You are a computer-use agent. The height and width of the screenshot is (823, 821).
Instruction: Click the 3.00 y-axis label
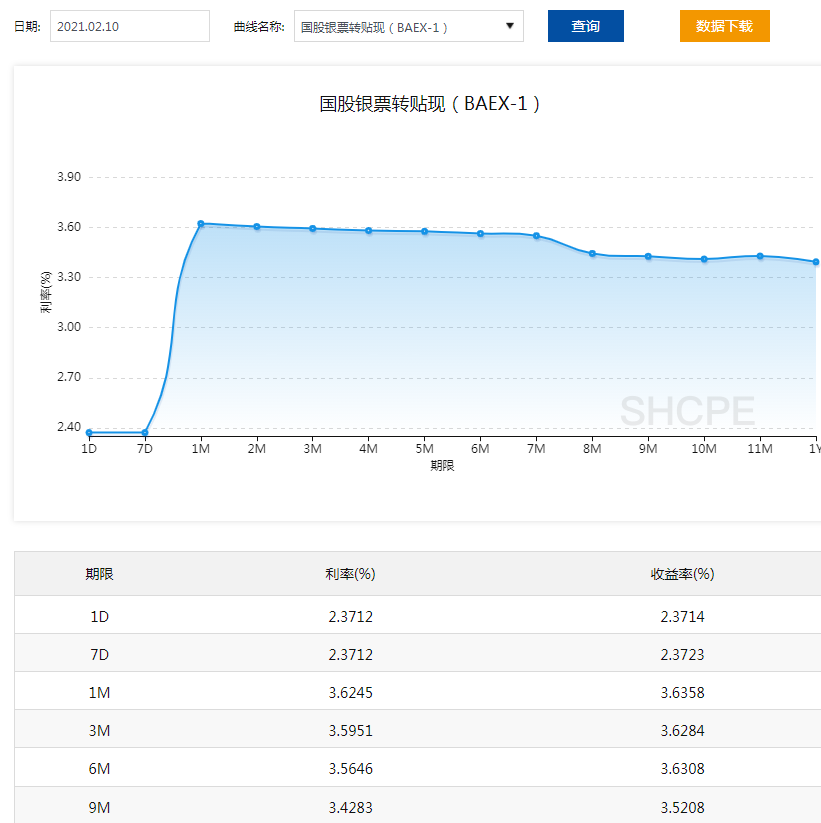point(69,326)
